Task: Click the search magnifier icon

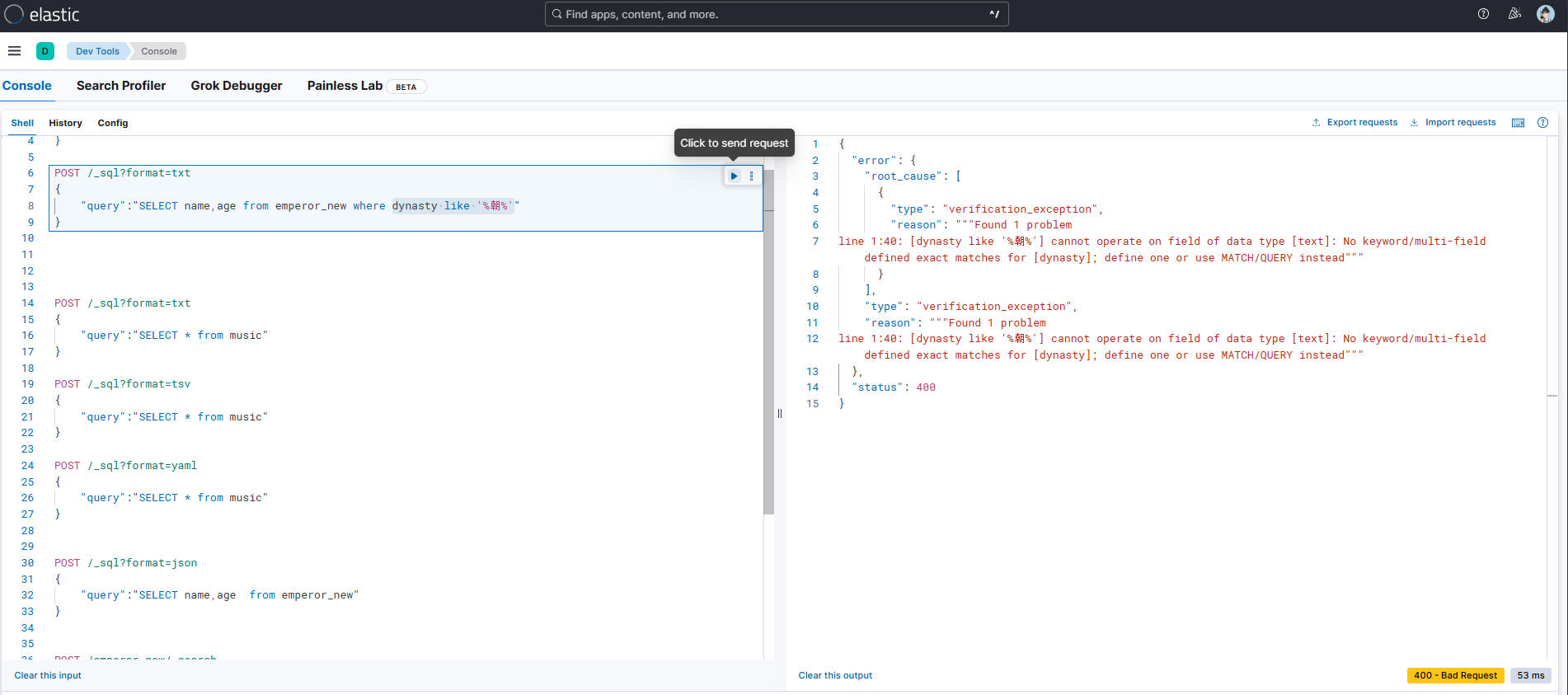Action: click(x=557, y=14)
